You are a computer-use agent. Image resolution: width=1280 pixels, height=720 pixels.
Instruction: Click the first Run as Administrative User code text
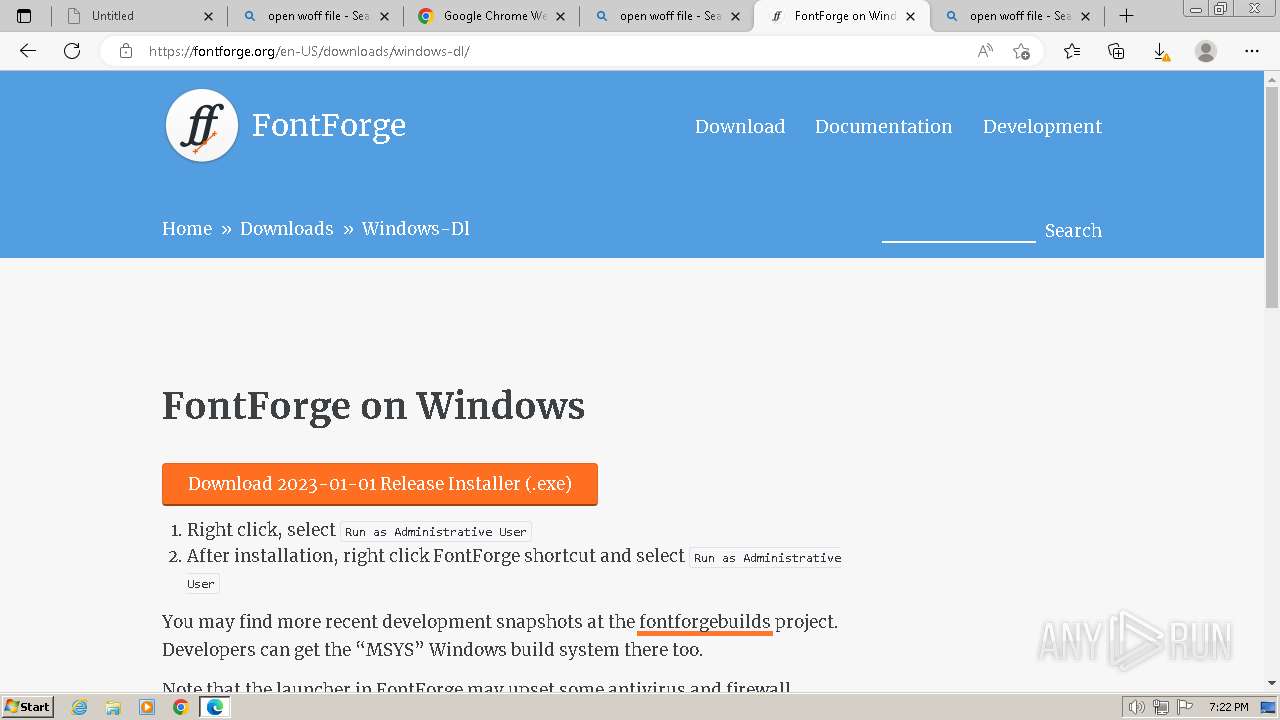(x=436, y=532)
